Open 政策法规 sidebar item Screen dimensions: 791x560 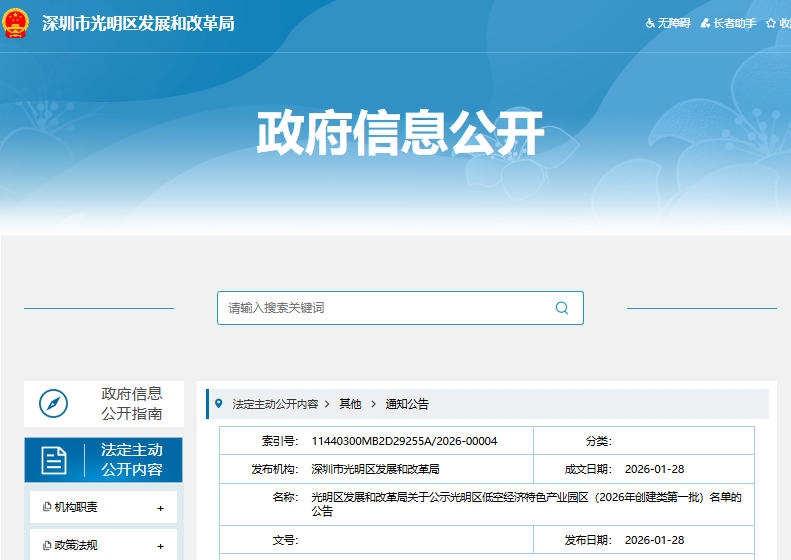103,545
